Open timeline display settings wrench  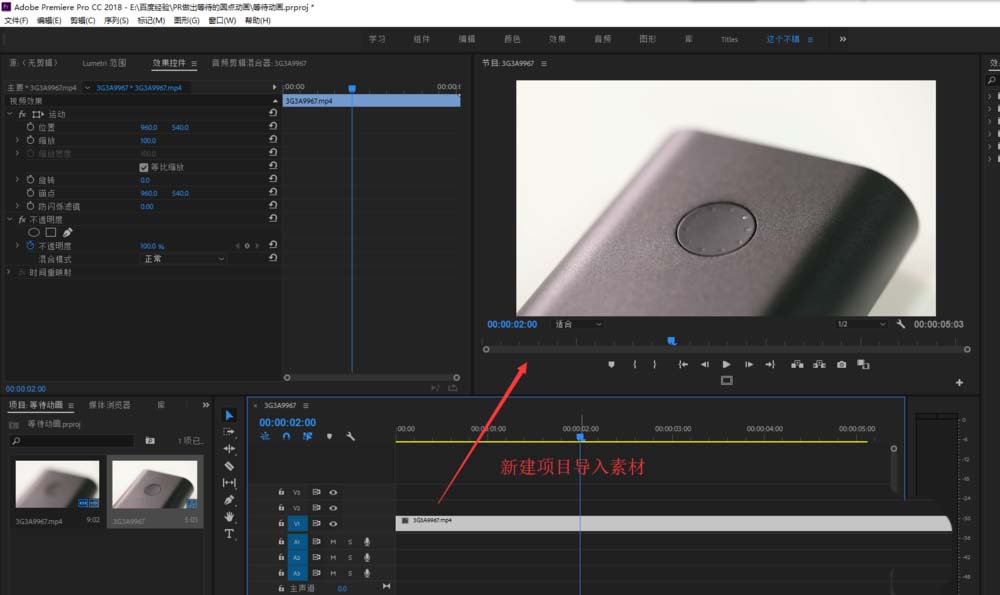350,436
